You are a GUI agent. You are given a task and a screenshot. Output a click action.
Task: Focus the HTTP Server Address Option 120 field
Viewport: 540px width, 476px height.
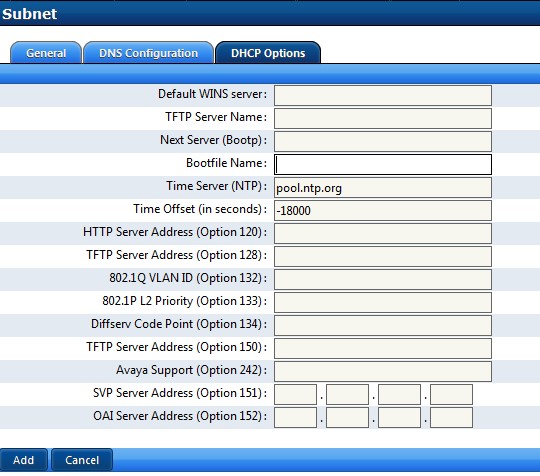(383, 234)
